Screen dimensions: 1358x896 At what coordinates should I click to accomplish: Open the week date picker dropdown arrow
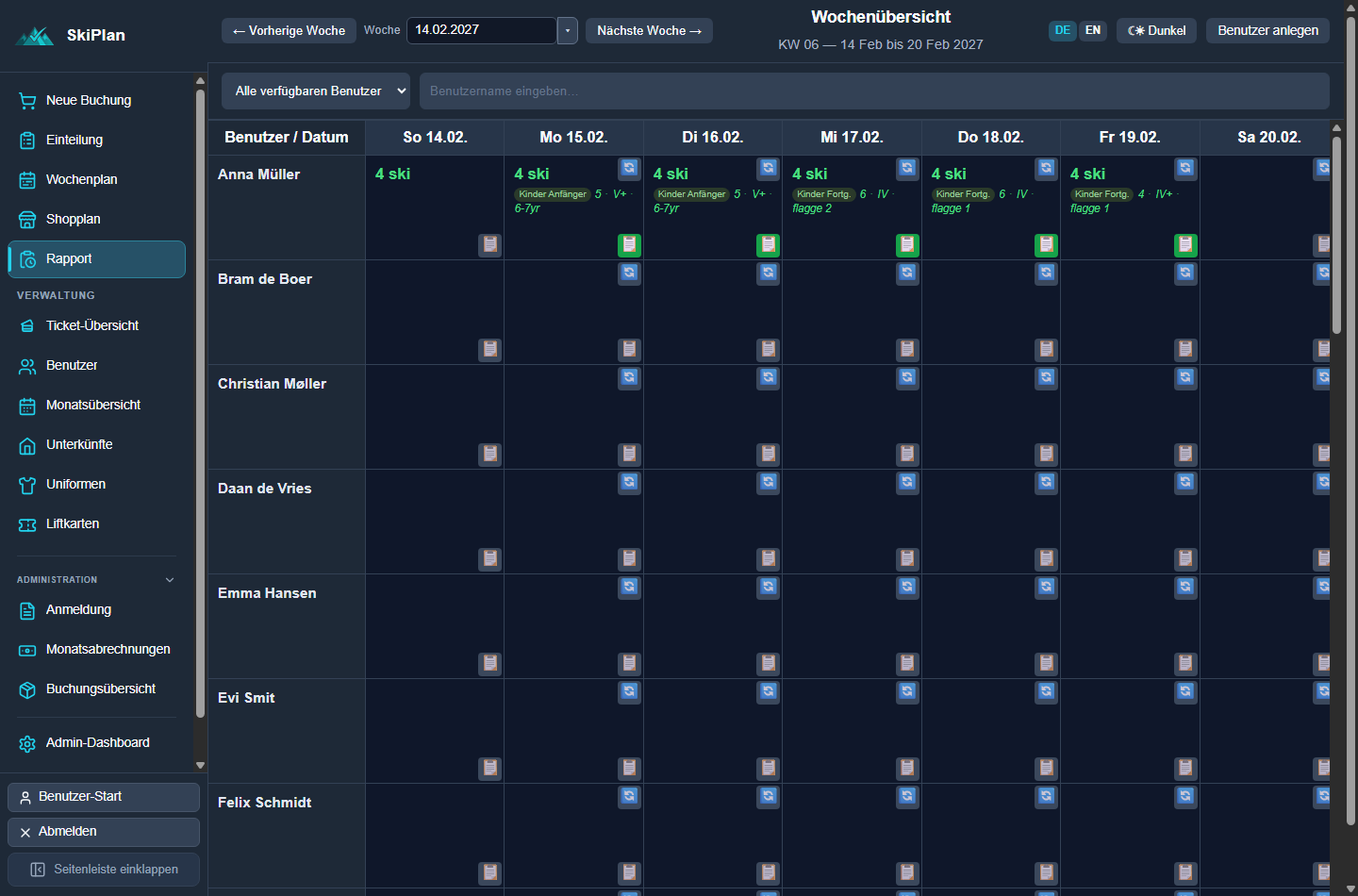(x=568, y=31)
